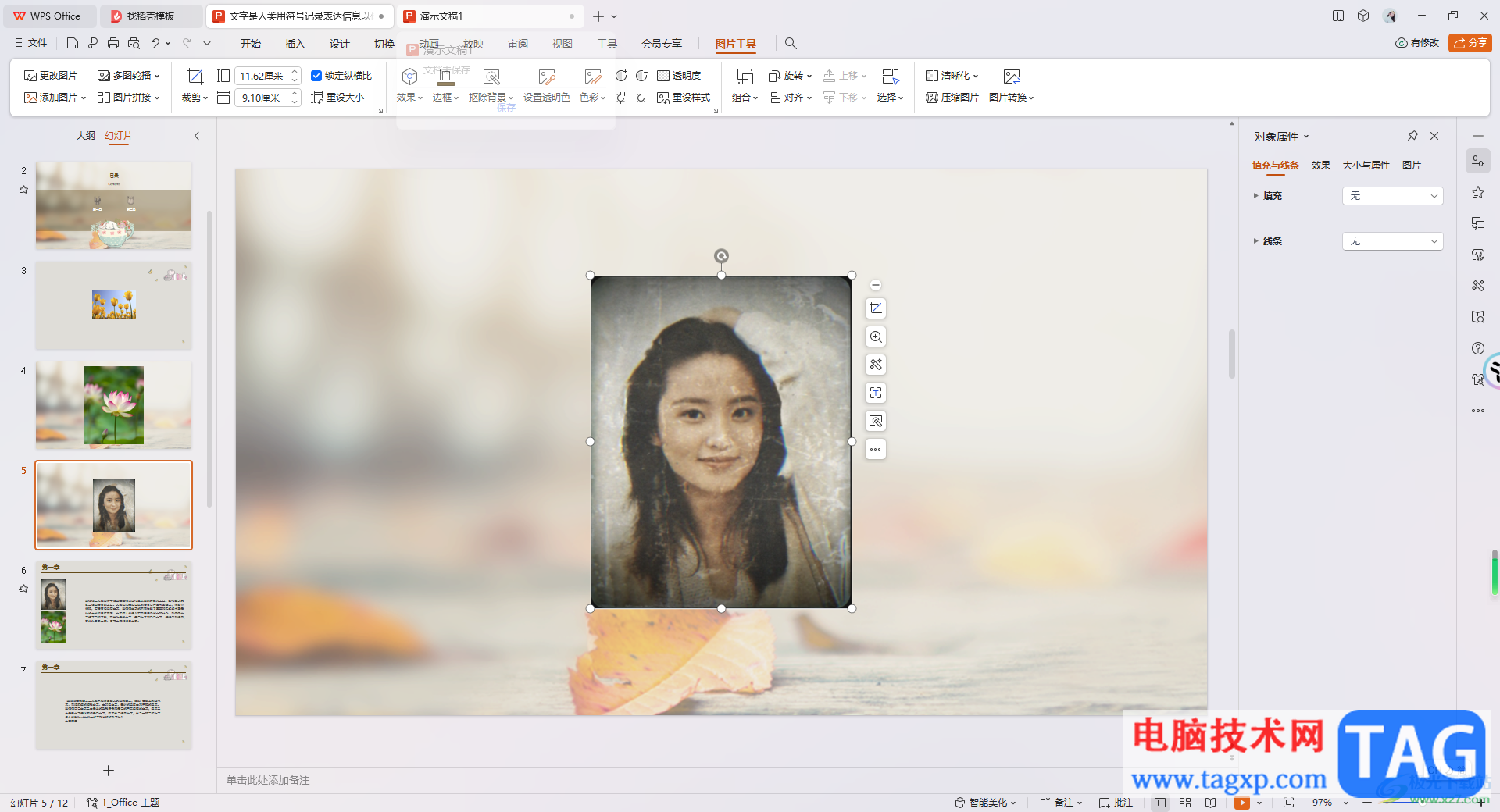The image size is (1500, 812).
Task: Open the Crop (裁剪) tool
Action: point(195,86)
